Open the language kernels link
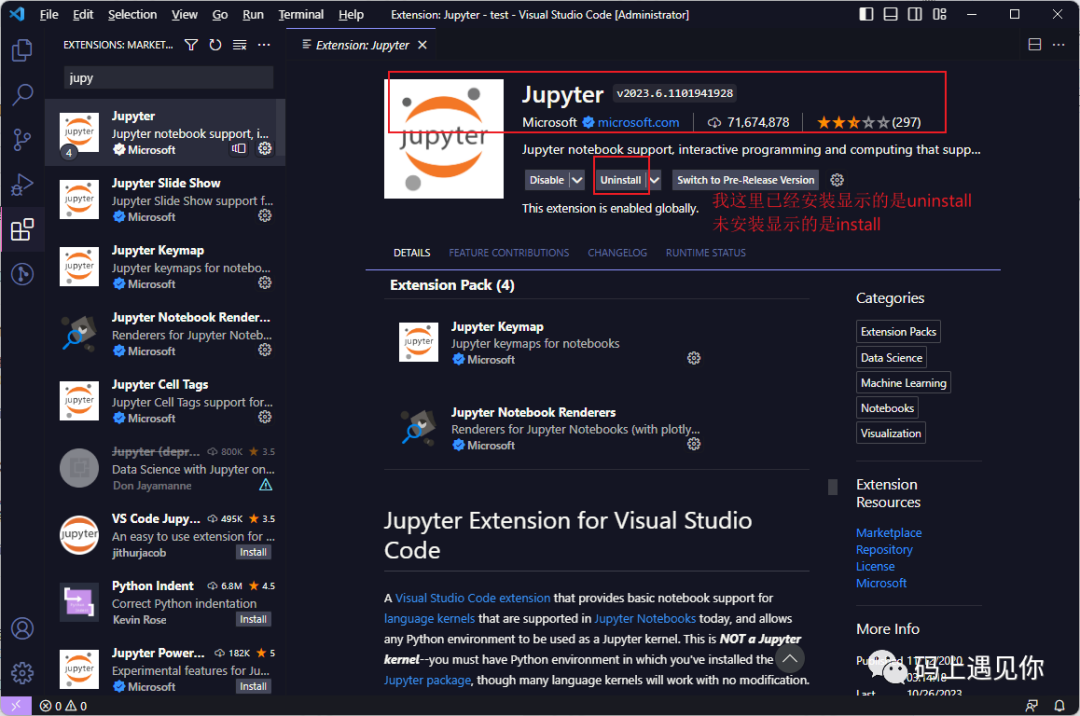Image resolution: width=1080 pixels, height=716 pixels. 429,618
